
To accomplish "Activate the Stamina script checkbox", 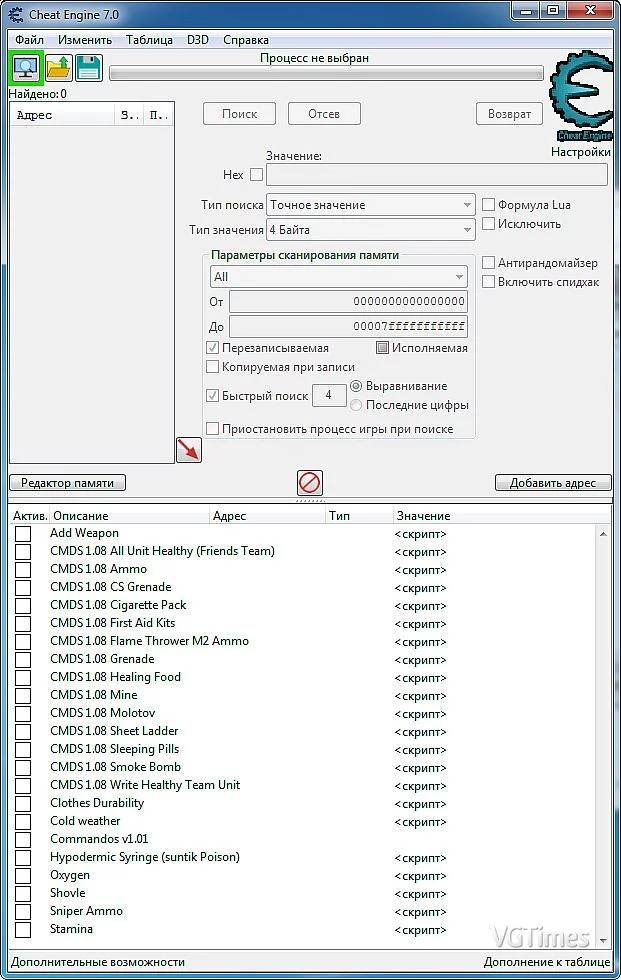I will click(23, 929).
